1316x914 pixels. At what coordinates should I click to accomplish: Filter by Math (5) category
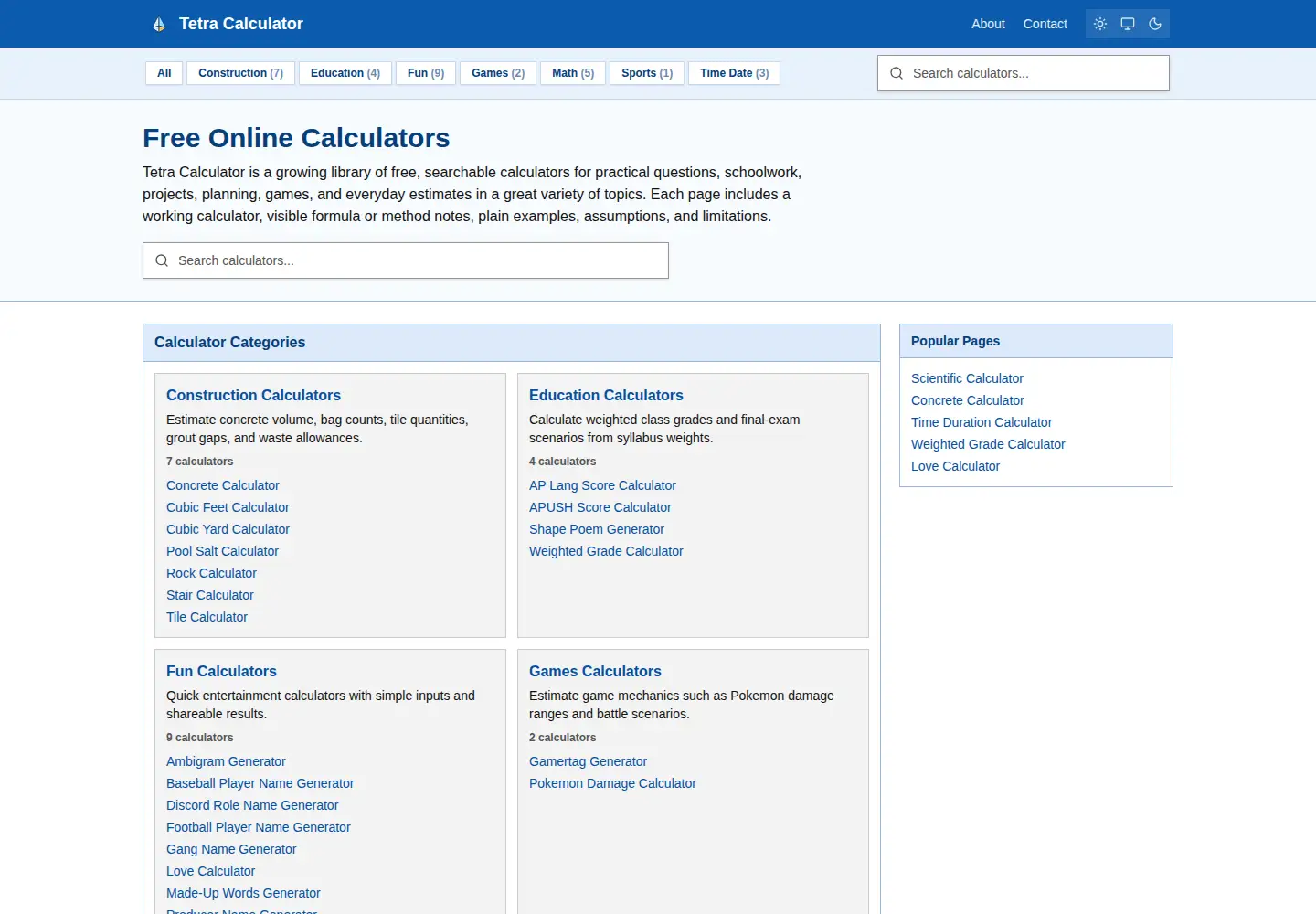pyautogui.click(x=573, y=73)
